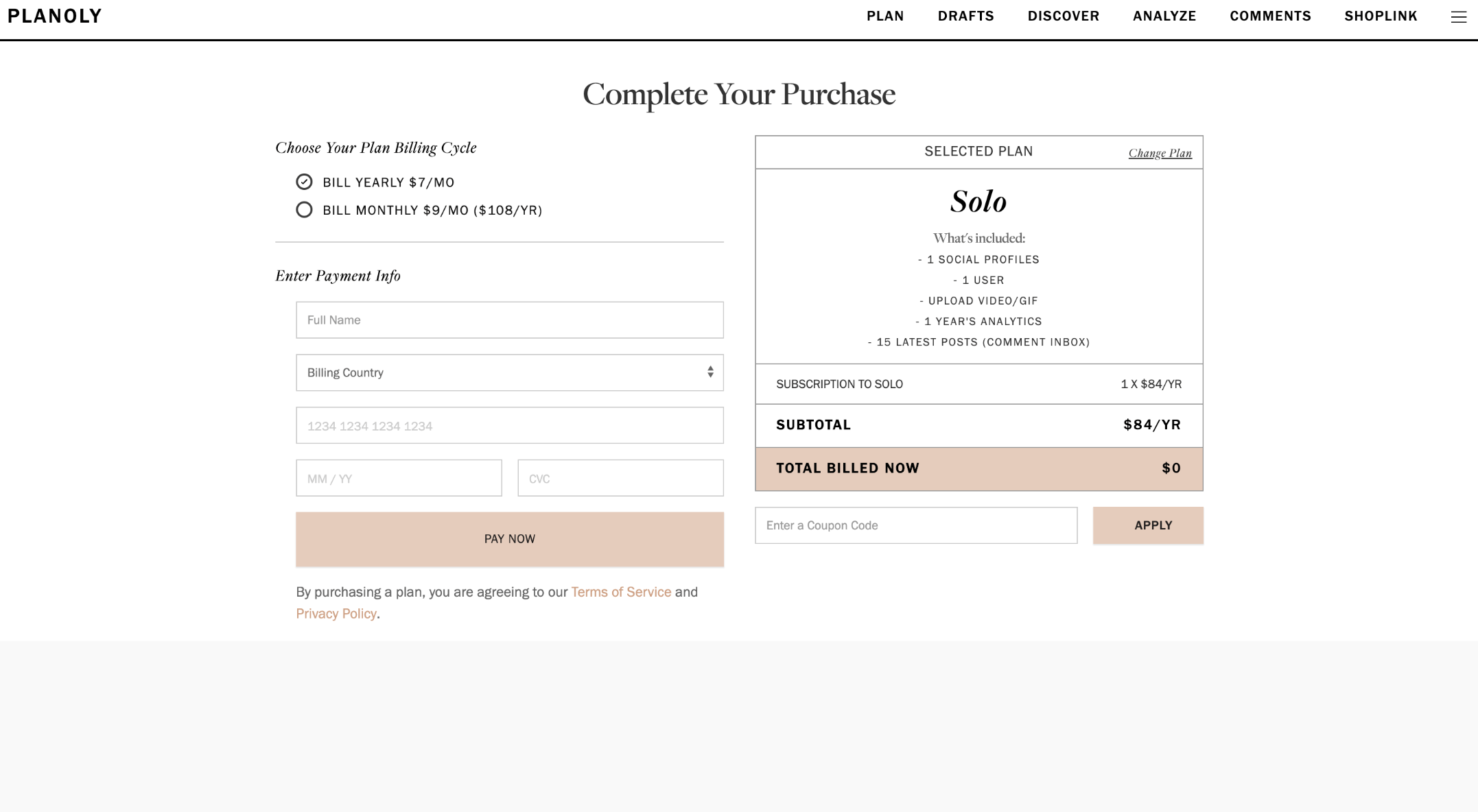Select the Solo plan name
The width and height of the screenshot is (1478, 812).
pyautogui.click(x=978, y=202)
